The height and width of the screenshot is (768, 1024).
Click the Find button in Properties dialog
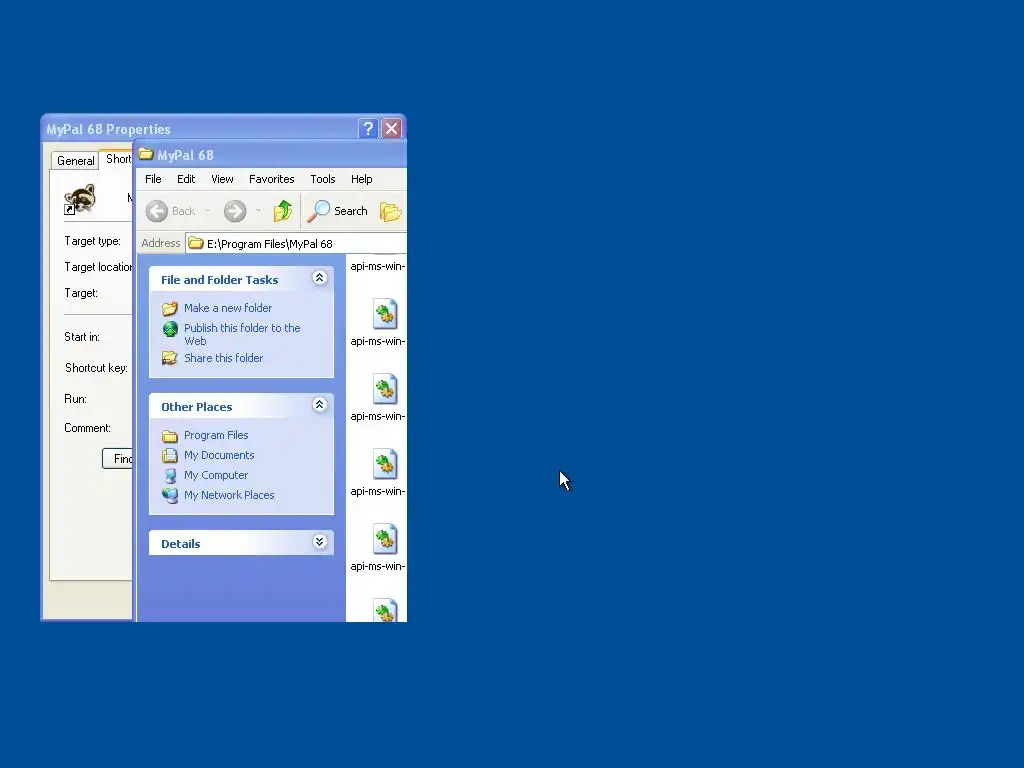click(x=118, y=458)
